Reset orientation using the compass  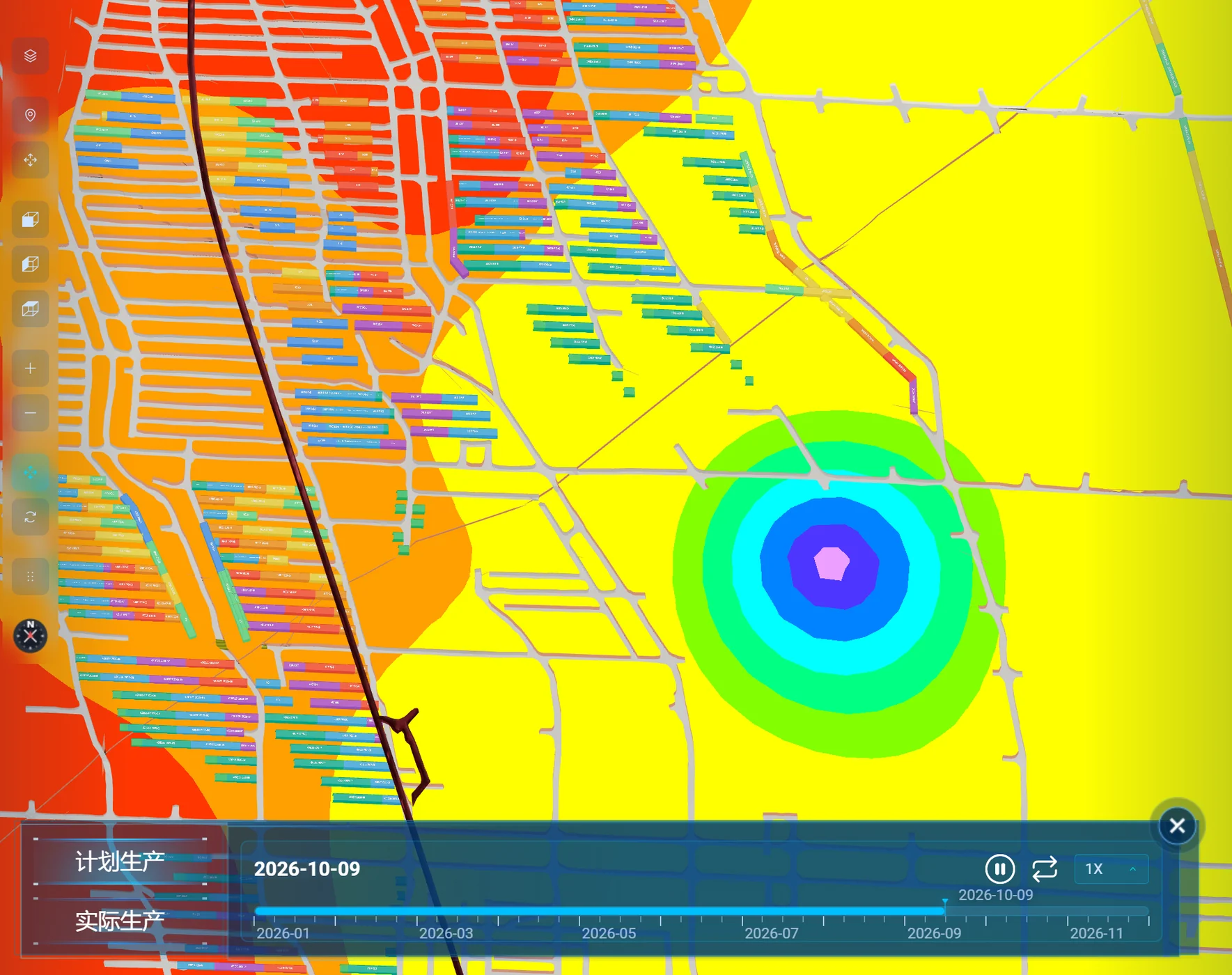pos(31,635)
